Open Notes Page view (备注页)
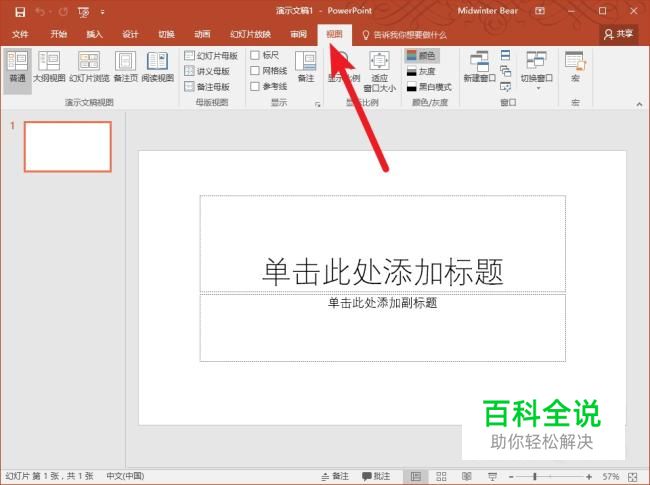 point(125,66)
